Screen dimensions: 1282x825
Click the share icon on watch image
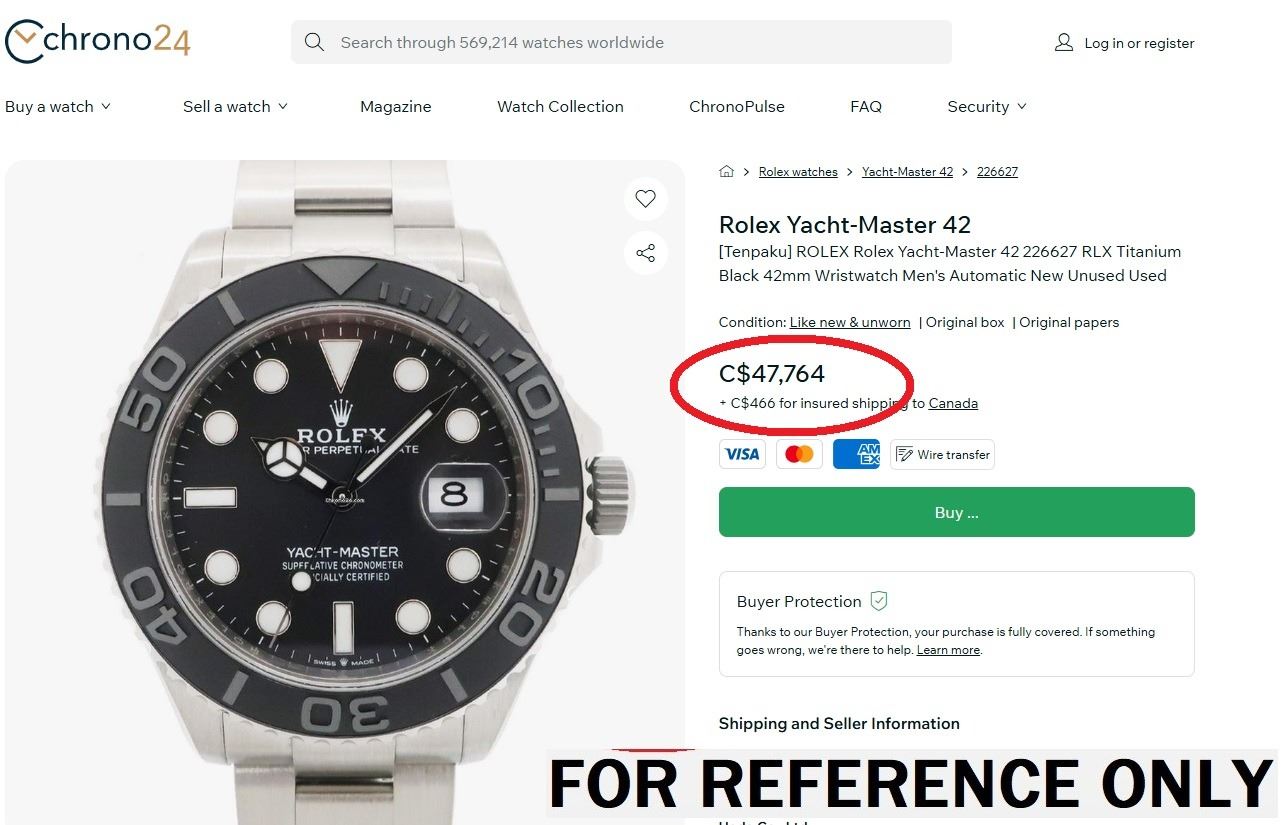tap(645, 253)
